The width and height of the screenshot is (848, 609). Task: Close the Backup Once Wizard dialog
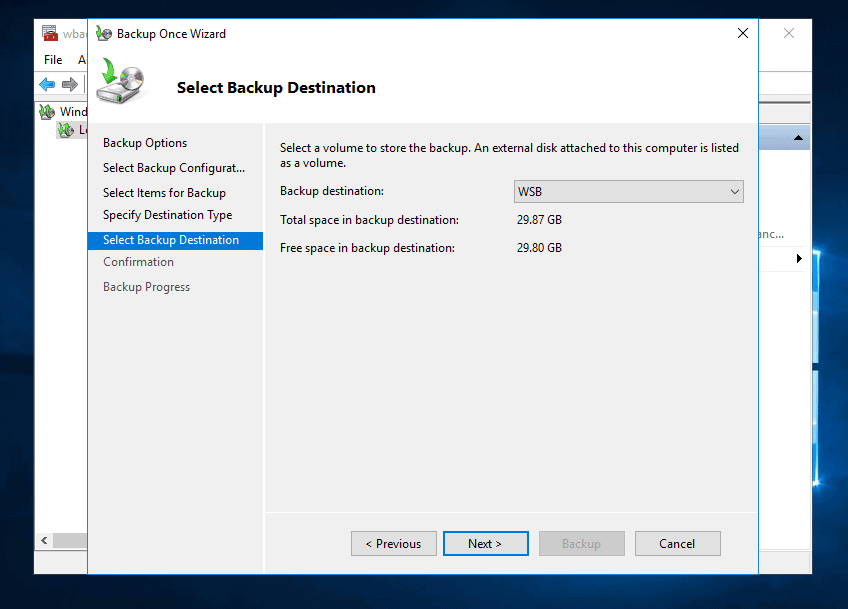click(742, 33)
